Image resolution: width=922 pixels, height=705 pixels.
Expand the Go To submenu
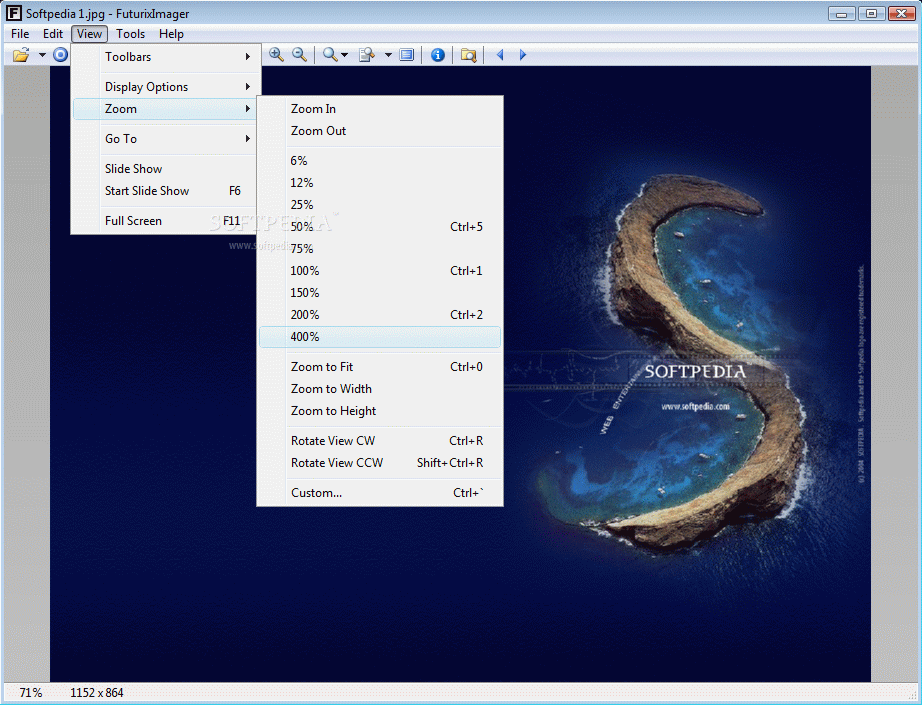pyautogui.click(x=165, y=139)
